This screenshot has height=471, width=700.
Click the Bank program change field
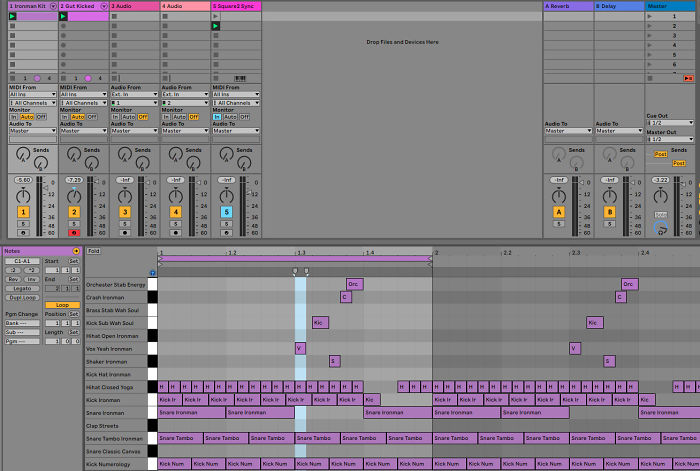[x=22, y=323]
